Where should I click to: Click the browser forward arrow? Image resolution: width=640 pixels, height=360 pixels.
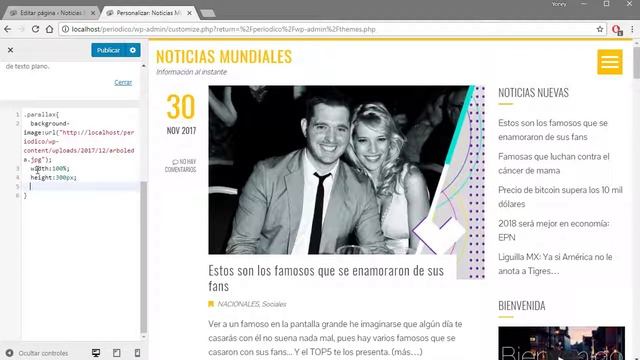coord(22,29)
